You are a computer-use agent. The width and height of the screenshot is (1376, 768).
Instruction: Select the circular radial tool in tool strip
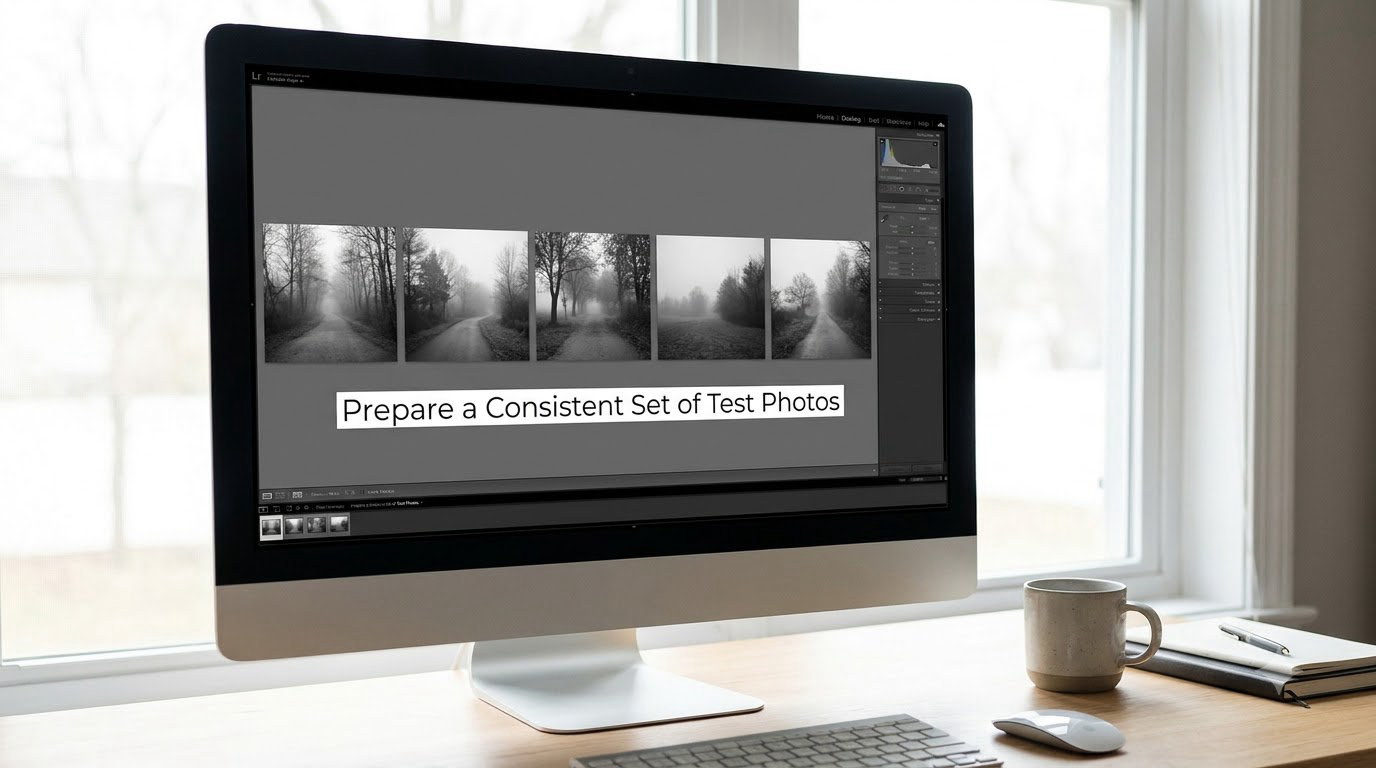(902, 189)
